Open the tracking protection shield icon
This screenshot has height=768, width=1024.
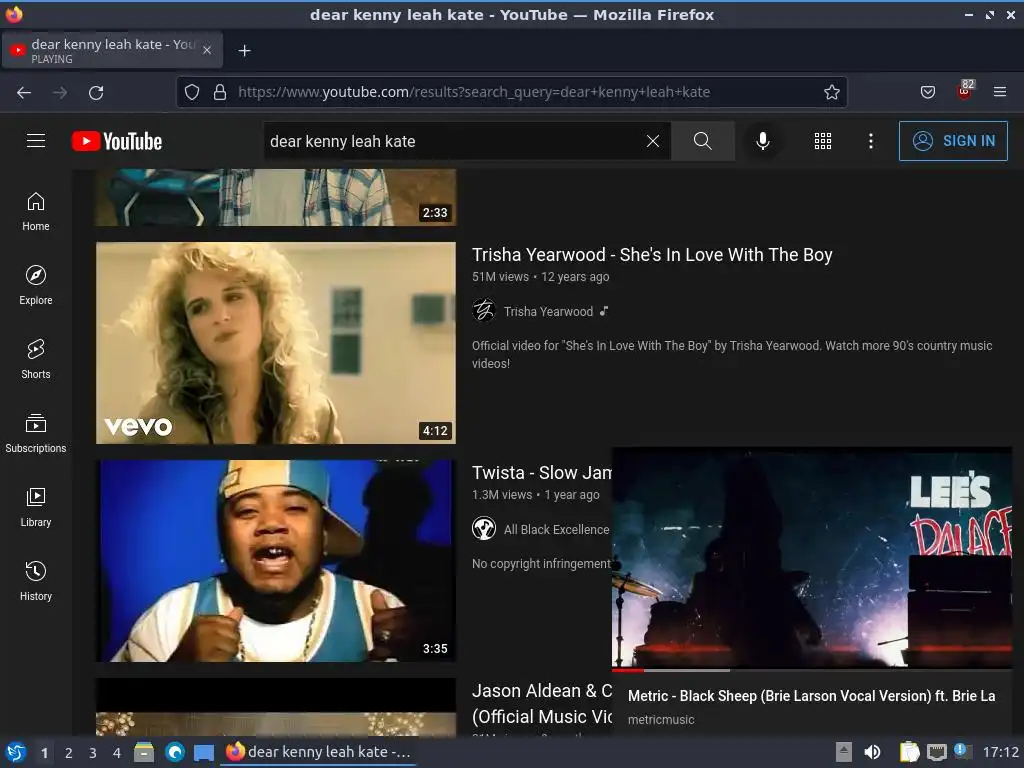click(192, 92)
